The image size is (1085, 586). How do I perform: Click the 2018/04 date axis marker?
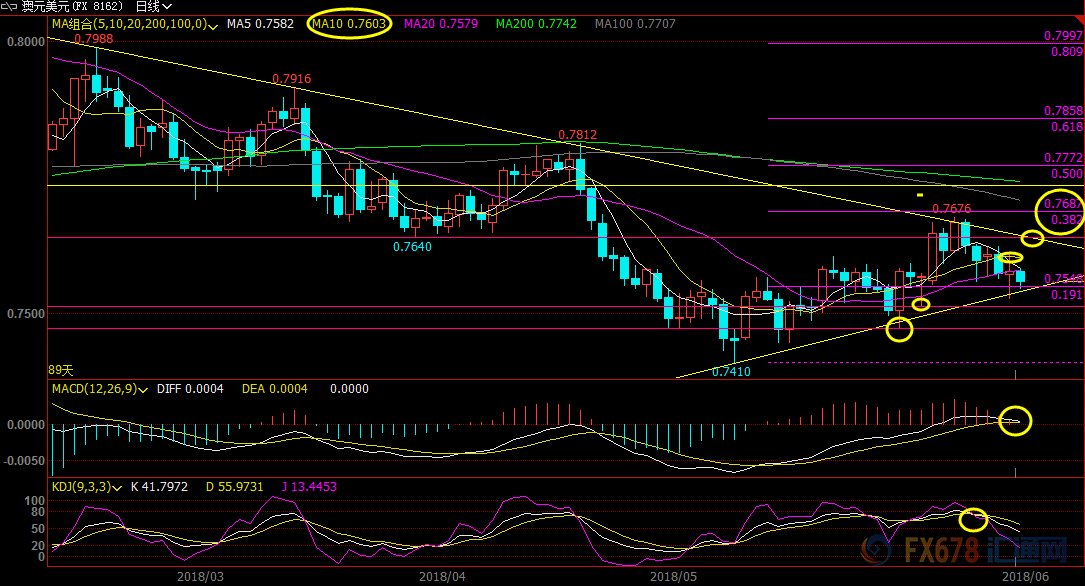pyautogui.click(x=442, y=576)
